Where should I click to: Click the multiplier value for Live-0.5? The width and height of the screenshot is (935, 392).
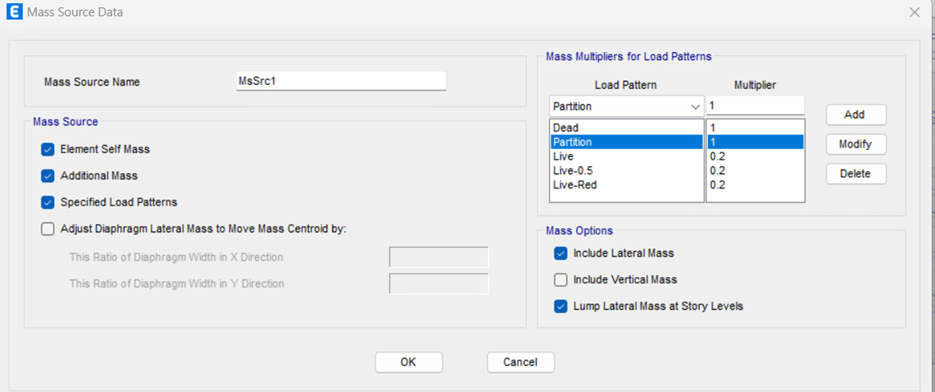(x=756, y=171)
